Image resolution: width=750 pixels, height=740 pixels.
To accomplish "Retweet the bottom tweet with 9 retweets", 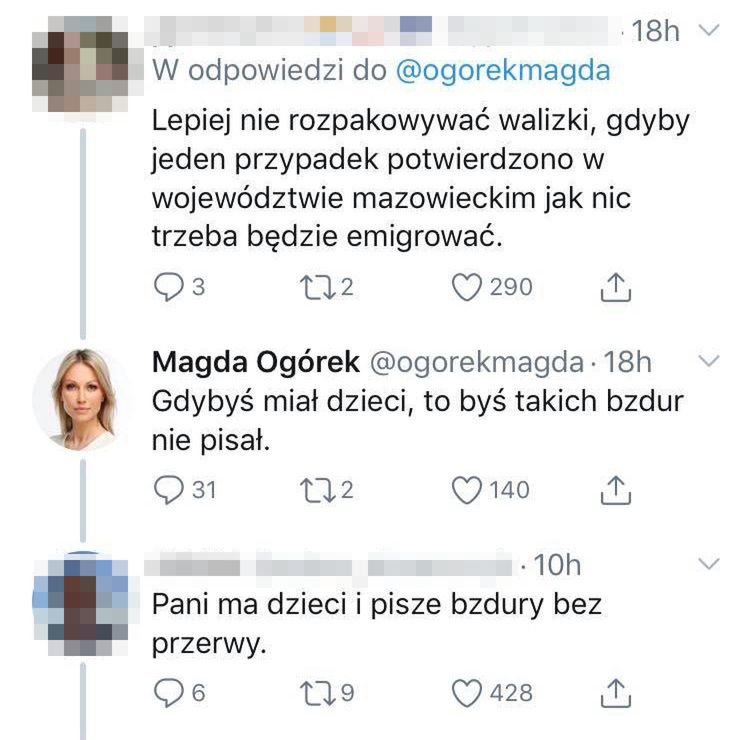I will (x=314, y=693).
